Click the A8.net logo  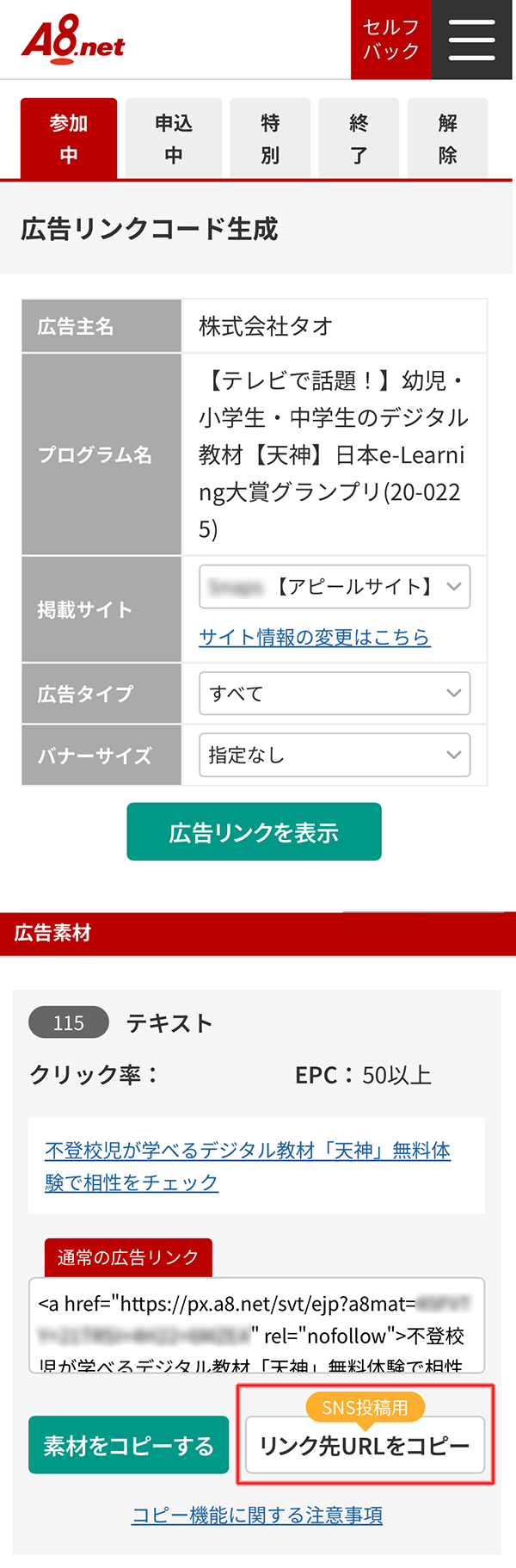(73, 40)
